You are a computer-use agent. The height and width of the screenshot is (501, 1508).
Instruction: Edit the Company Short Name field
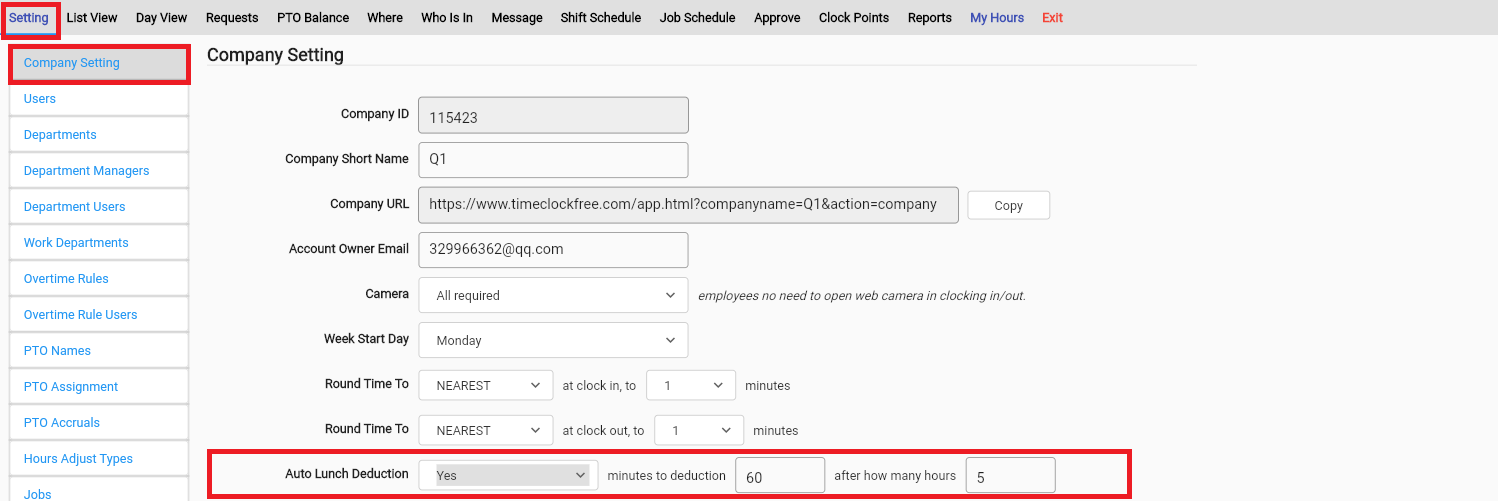[x=553, y=159]
